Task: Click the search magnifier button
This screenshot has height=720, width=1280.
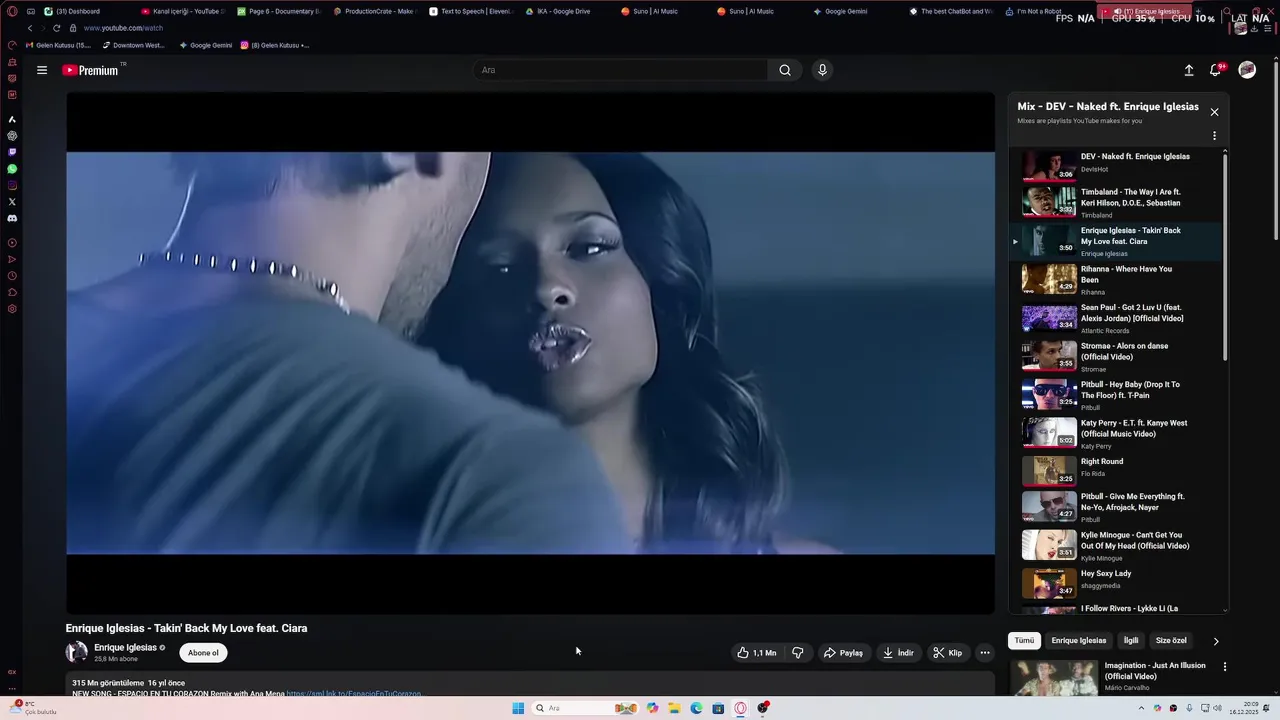Action: [x=785, y=70]
